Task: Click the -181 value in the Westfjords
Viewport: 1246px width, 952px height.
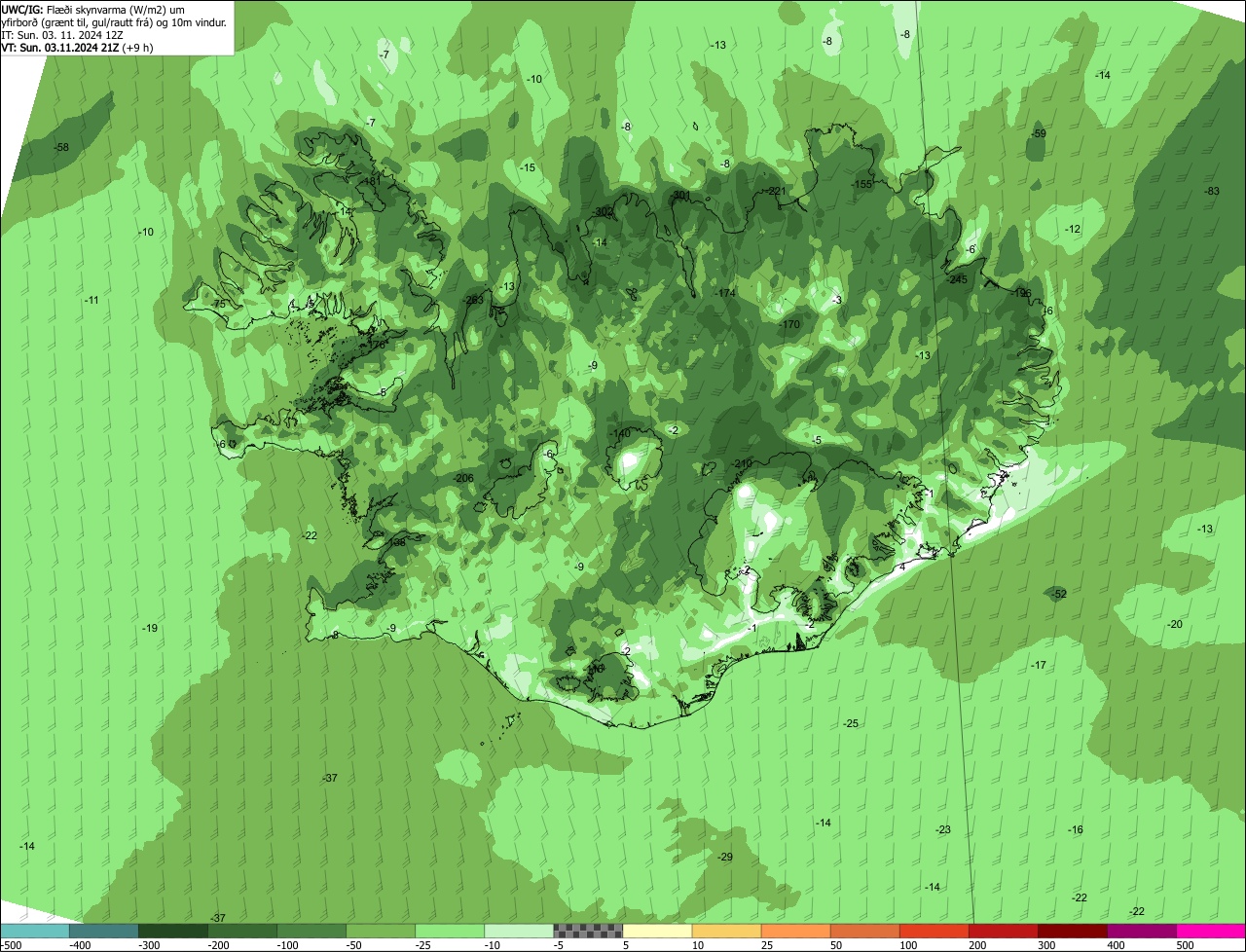Action: point(370,181)
